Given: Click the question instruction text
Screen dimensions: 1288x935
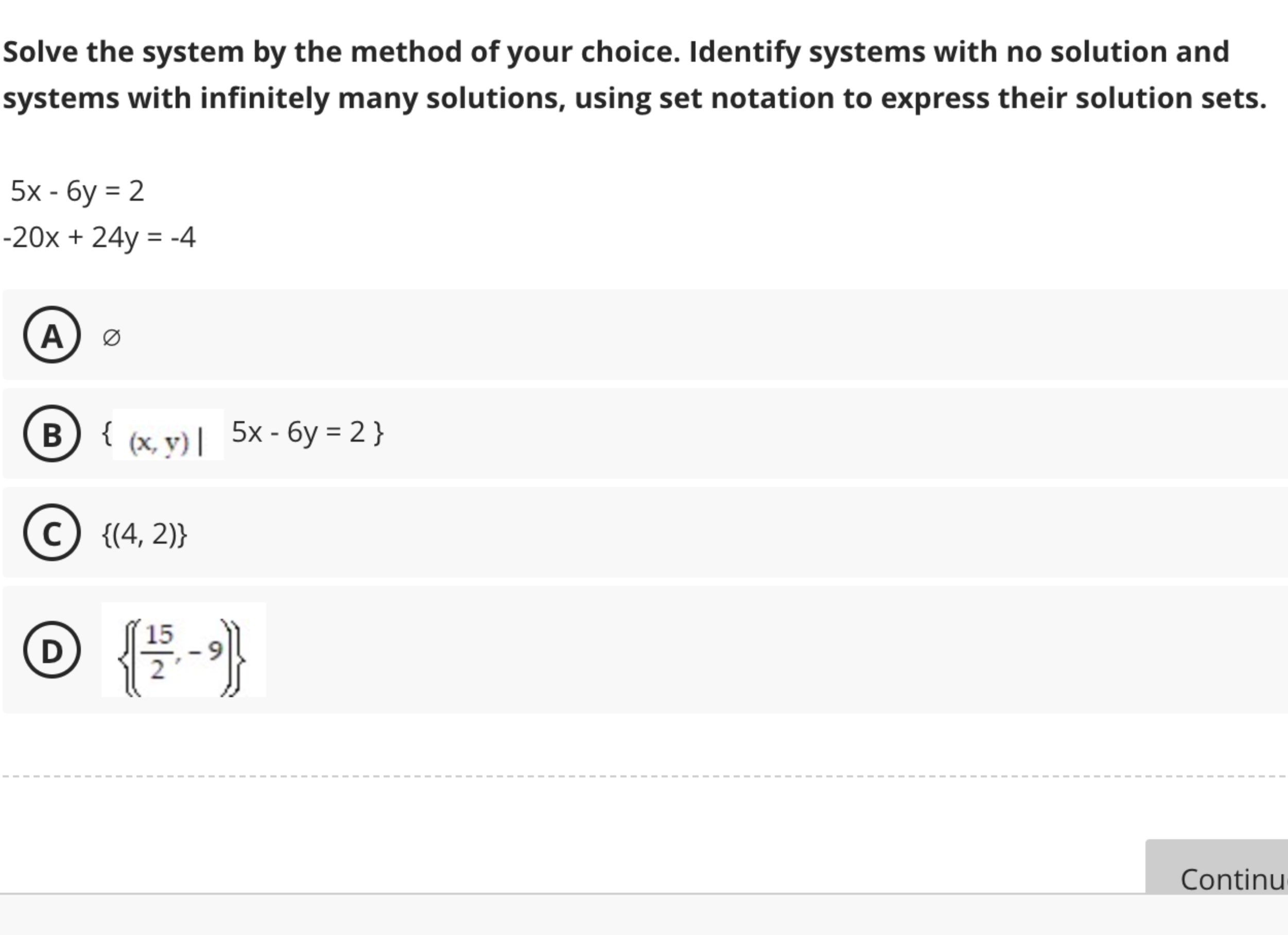Looking at the screenshot, I should (x=642, y=74).
